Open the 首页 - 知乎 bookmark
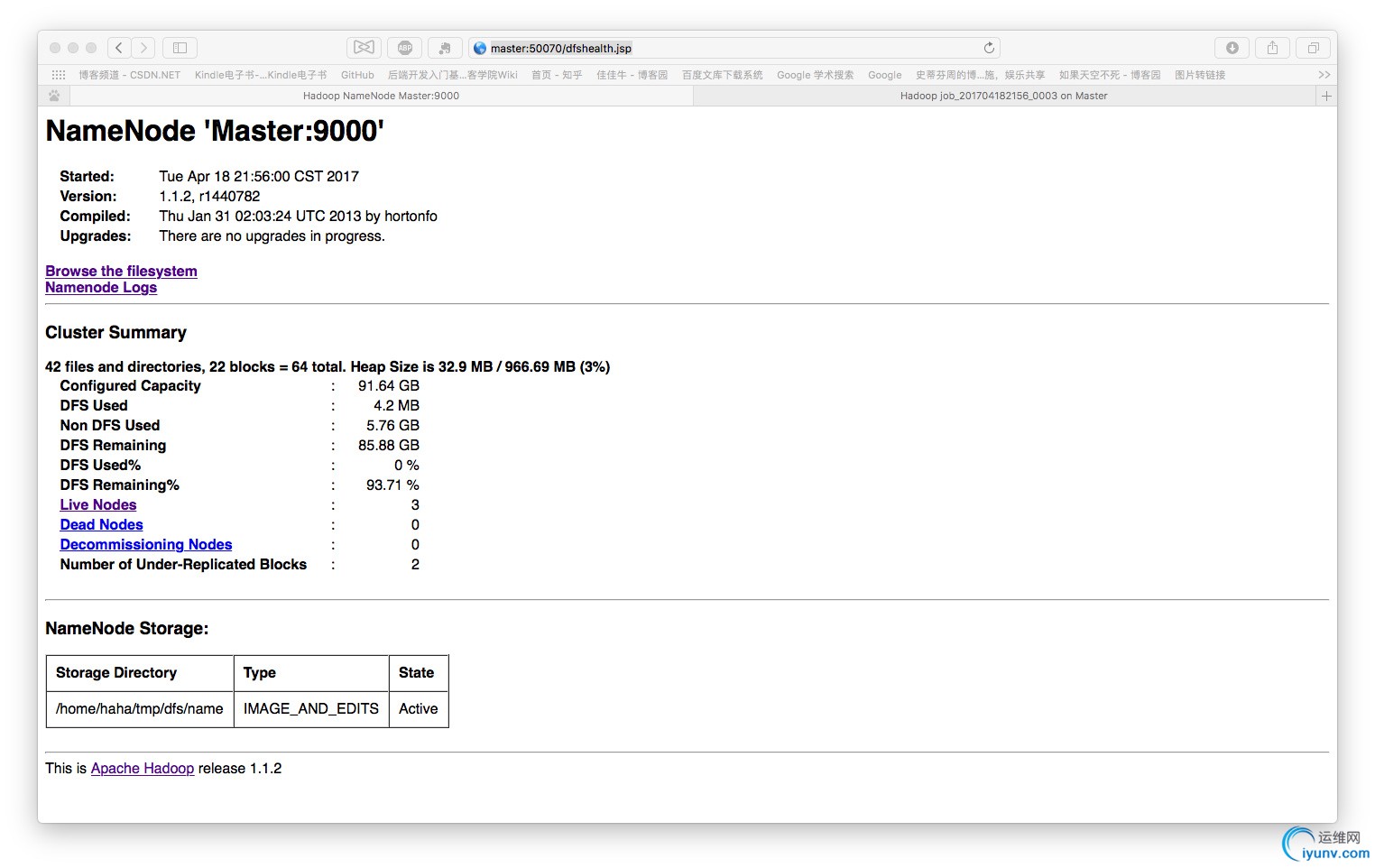 pyautogui.click(x=557, y=75)
